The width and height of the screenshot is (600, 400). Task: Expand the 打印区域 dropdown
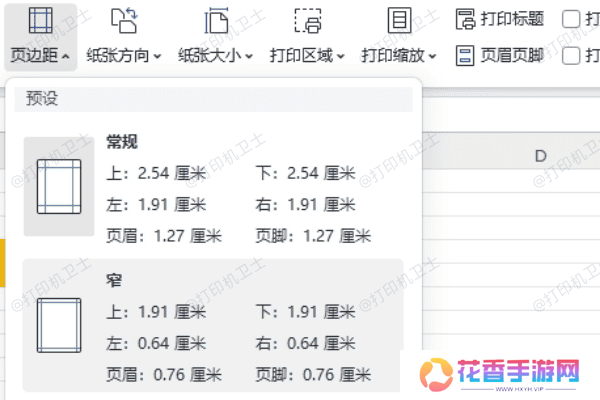pyautogui.click(x=307, y=56)
